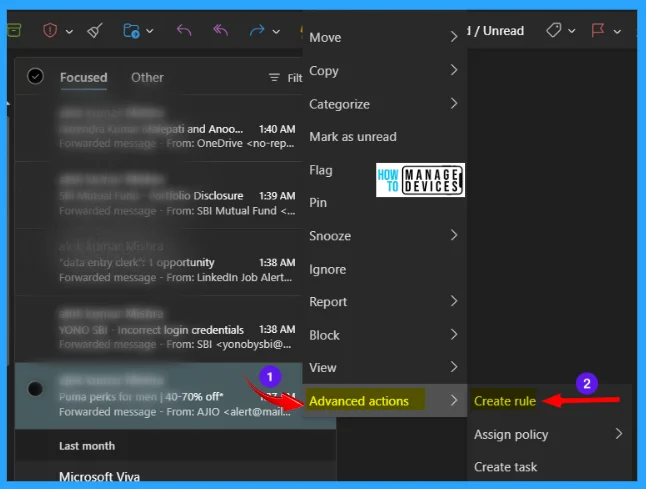Toggle the selection circle on Puma perks email

click(35, 389)
